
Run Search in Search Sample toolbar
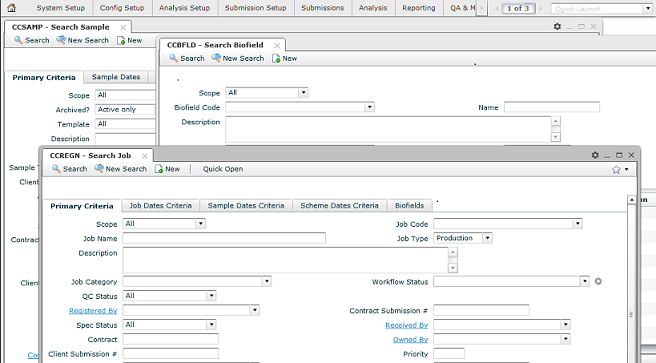pos(31,40)
